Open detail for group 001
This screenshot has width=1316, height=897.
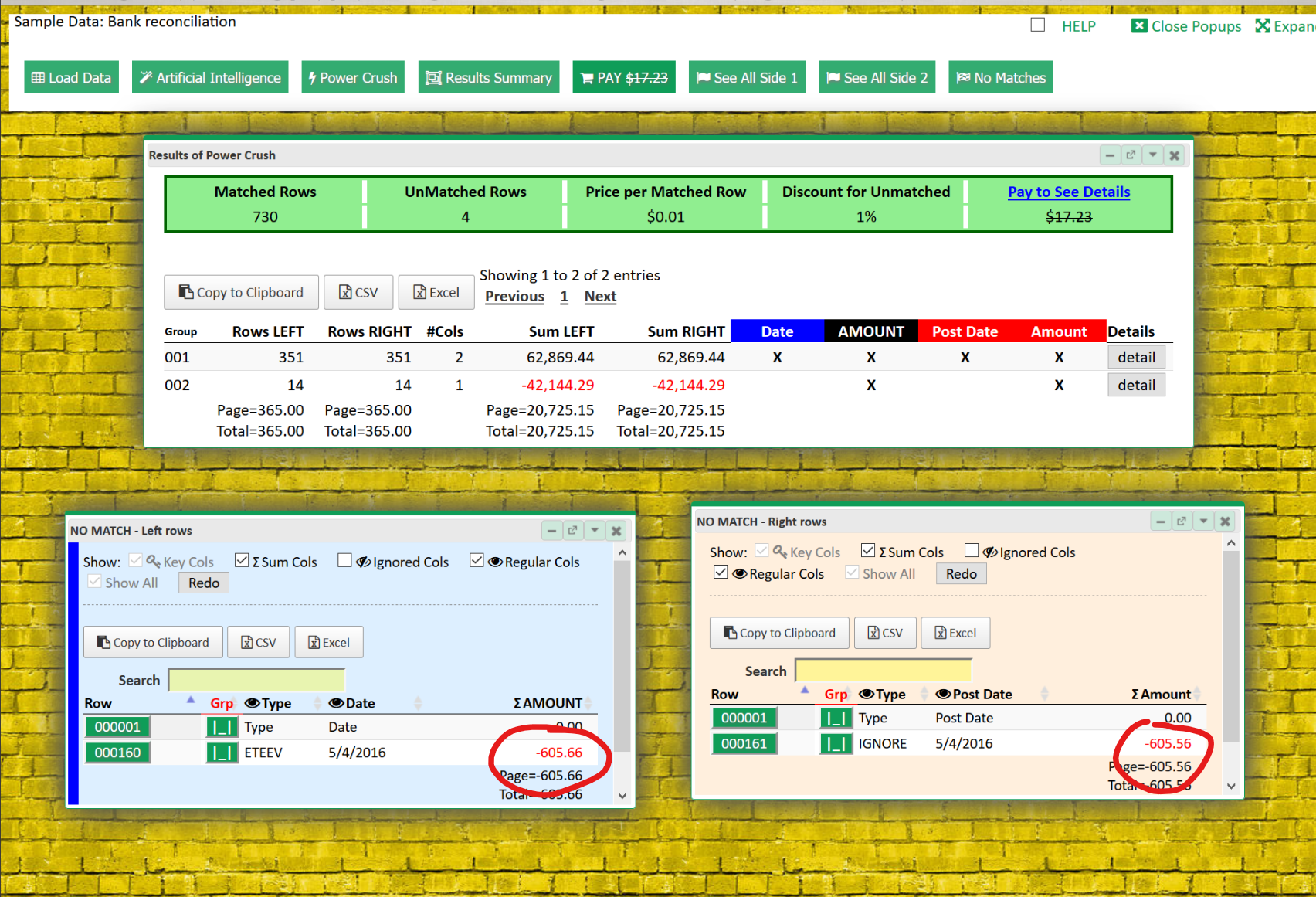coord(1136,357)
